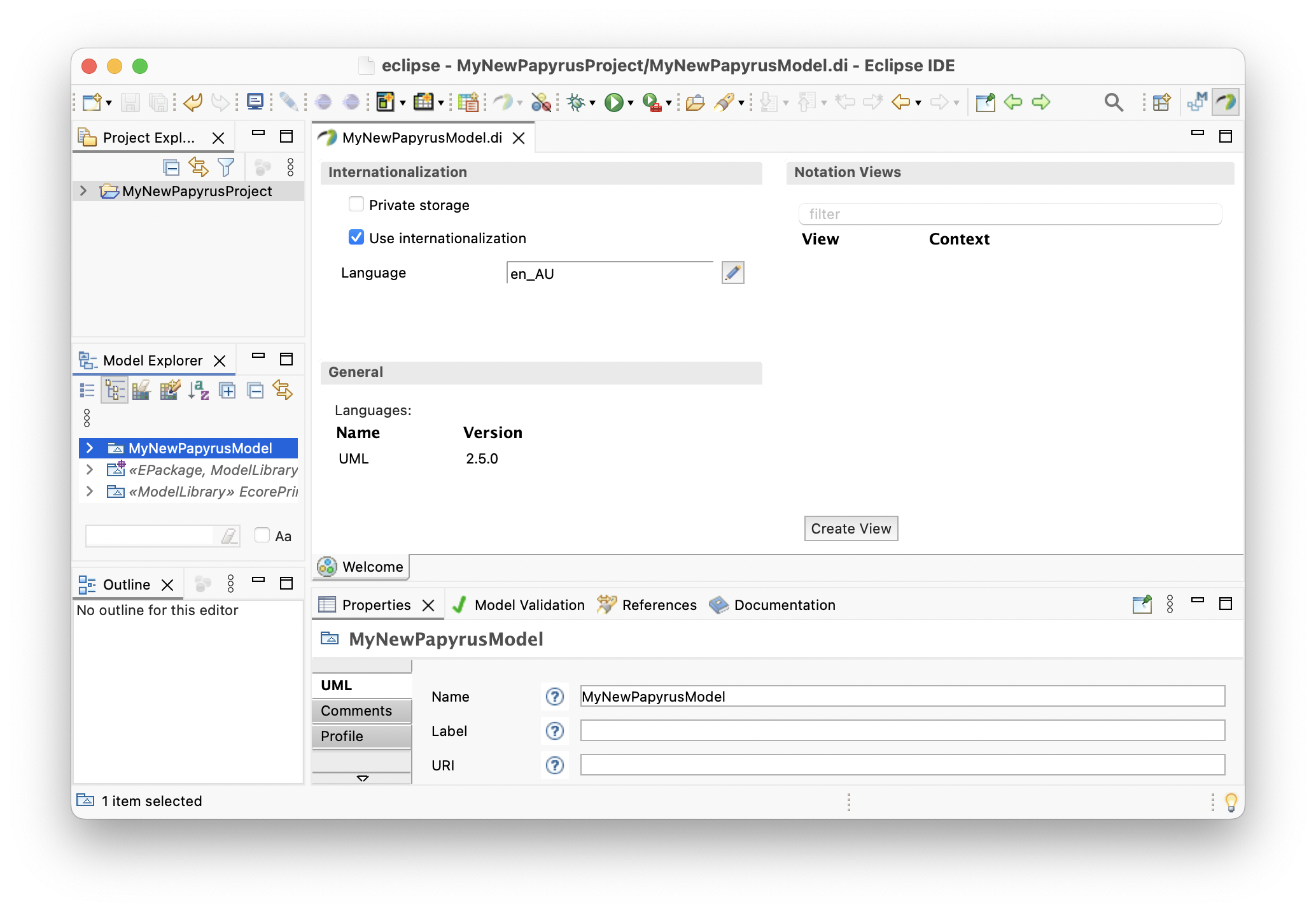Click the New wizard toolbar icon
Image resolution: width=1316 pixels, height=913 pixels.
92,102
